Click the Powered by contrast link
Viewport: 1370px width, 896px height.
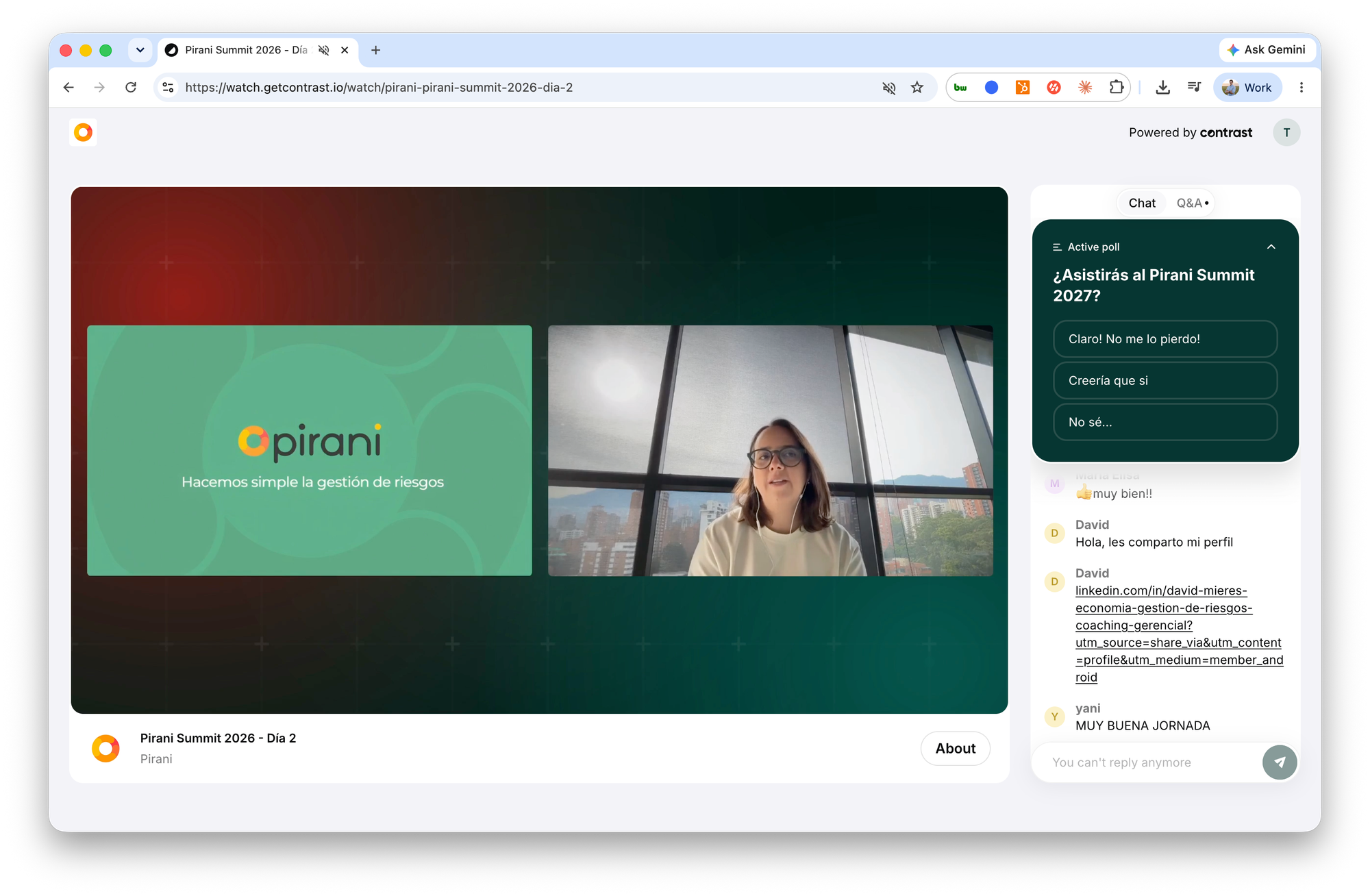[1191, 132]
